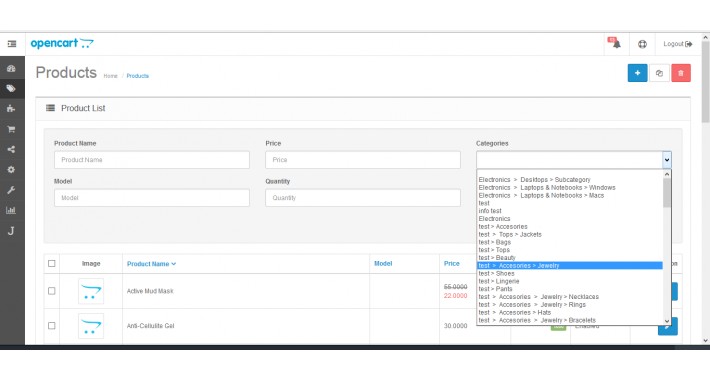Focus the Quantity filter field
The height and width of the screenshot is (380, 710).
pyautogui.click(x=363, y=198)
